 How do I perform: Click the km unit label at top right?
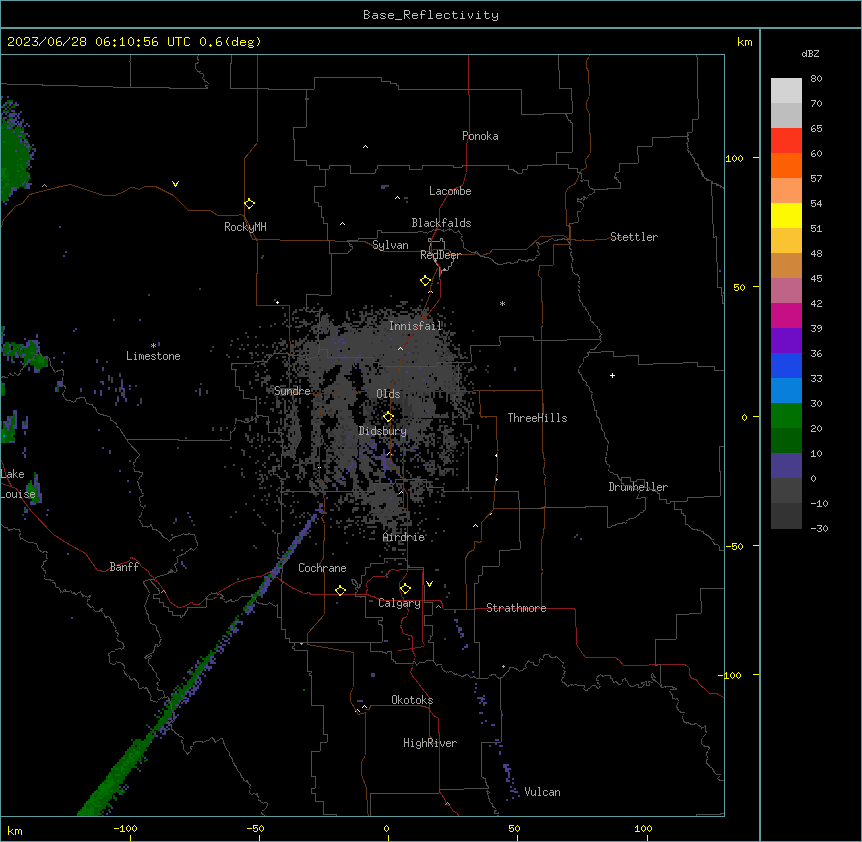[744, 42]
